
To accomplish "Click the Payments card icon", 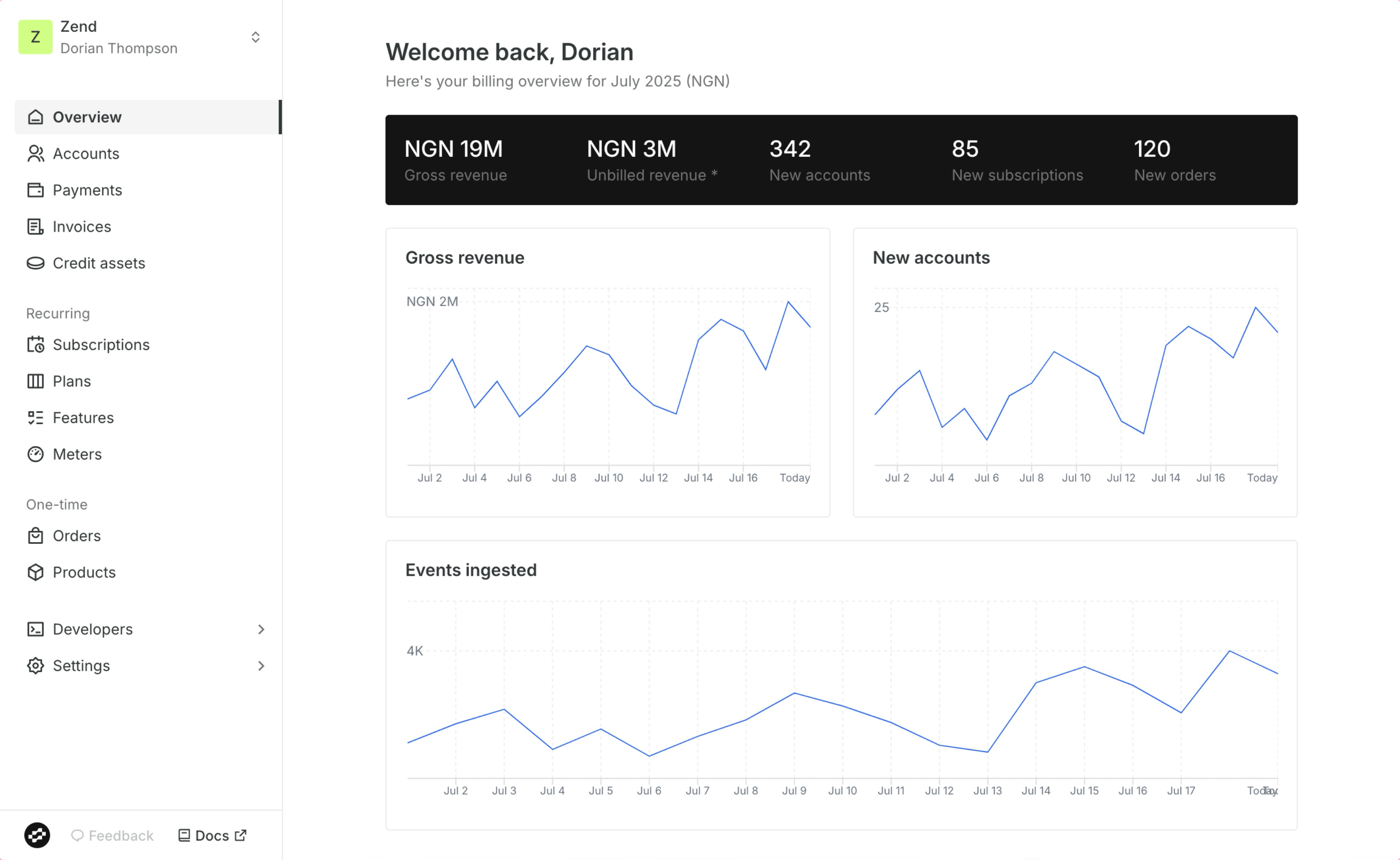I will pyautogui.click(x=36, y=190).
